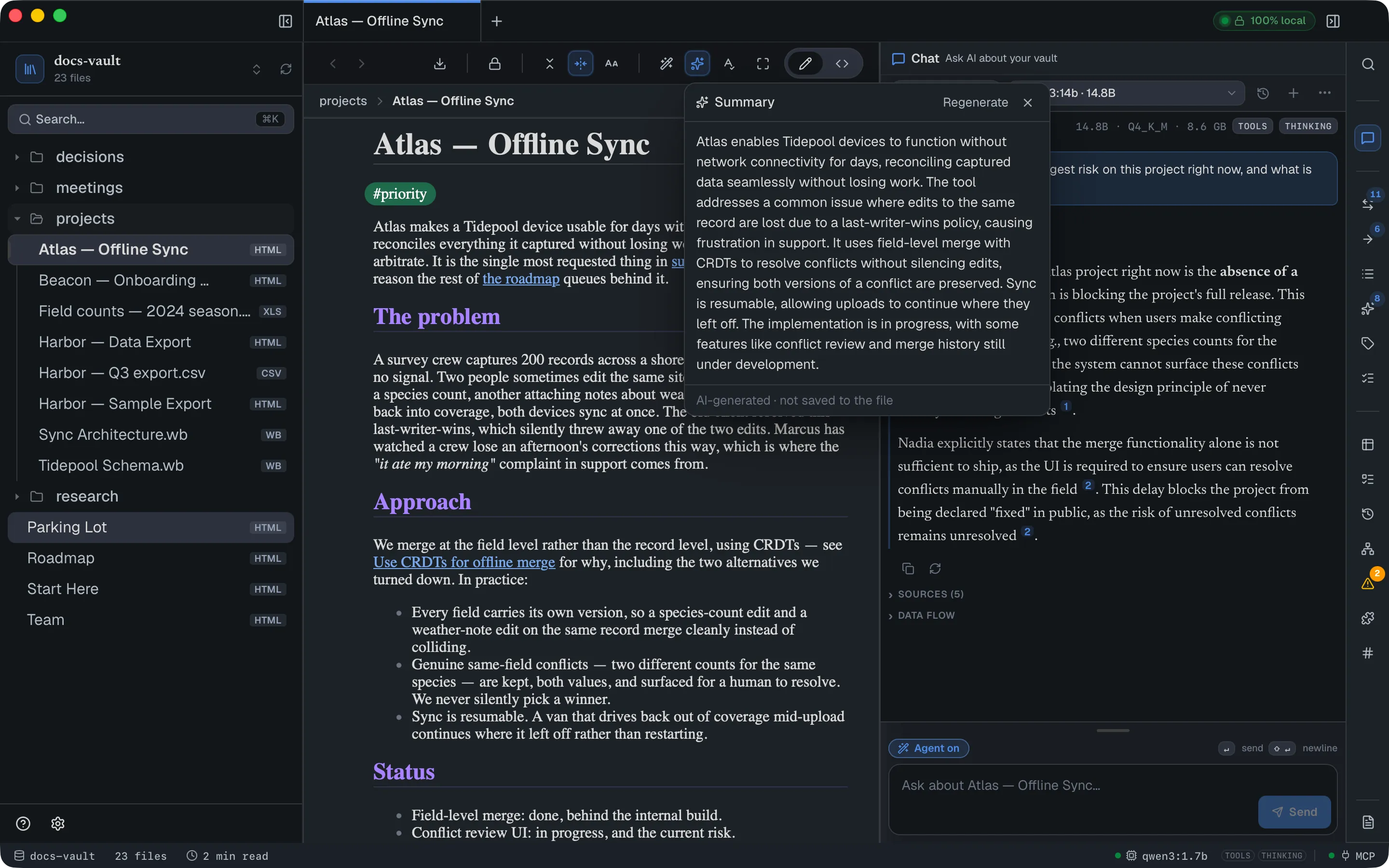Toggle the Agent on pill

tap(929, 748)
